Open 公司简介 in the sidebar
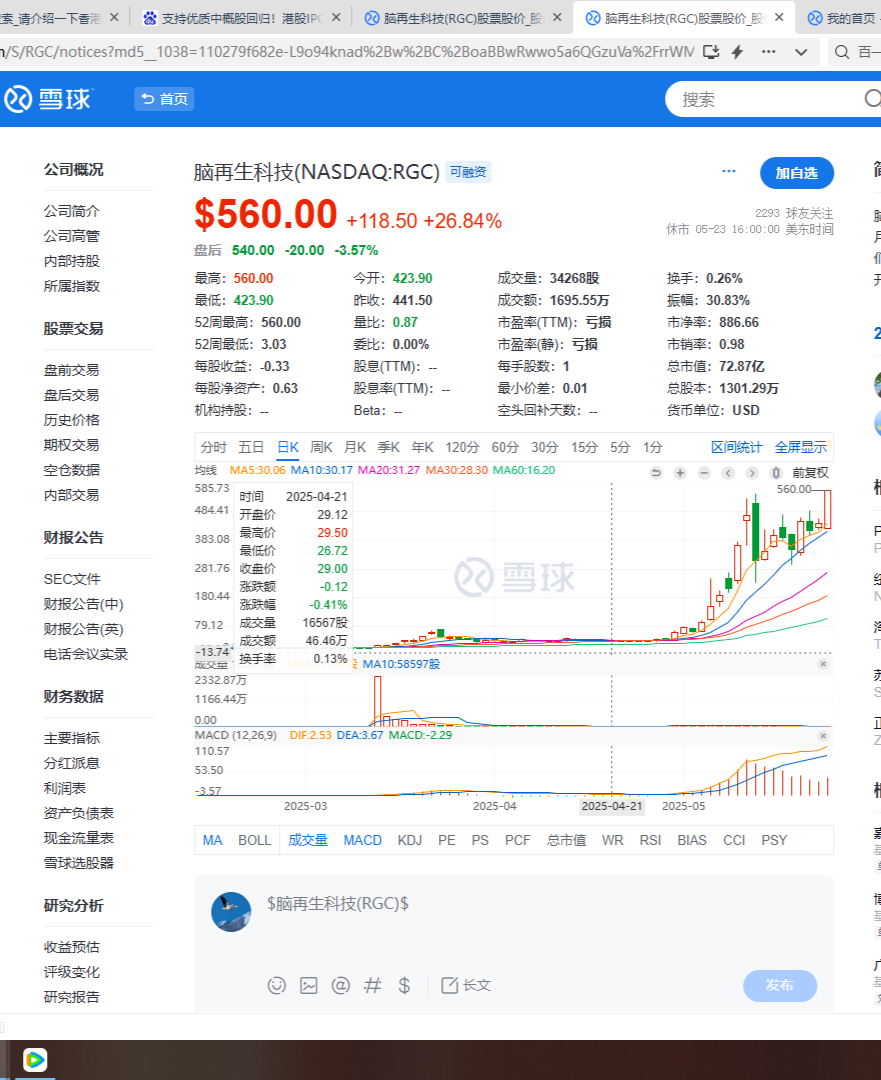 click(x=72, y=211)
